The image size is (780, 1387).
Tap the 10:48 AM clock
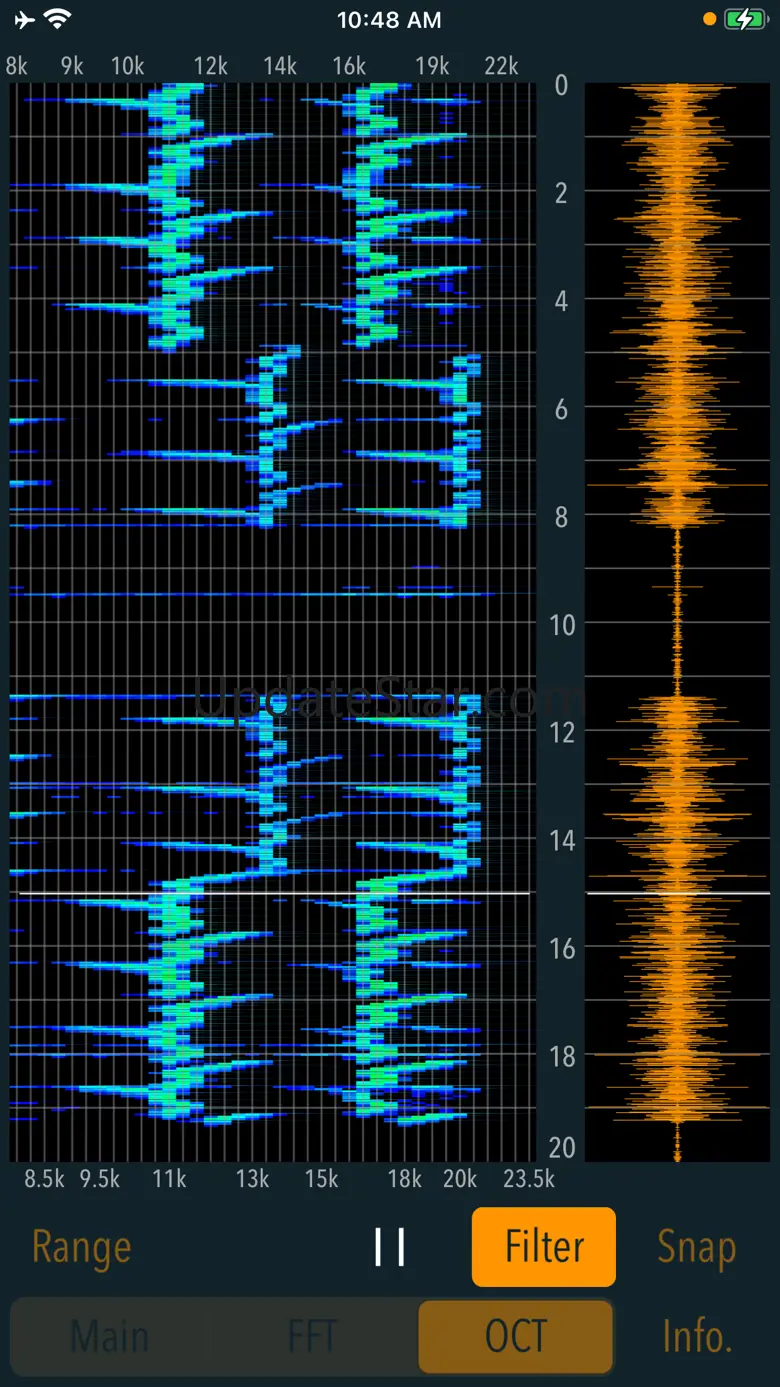(389, 19)
